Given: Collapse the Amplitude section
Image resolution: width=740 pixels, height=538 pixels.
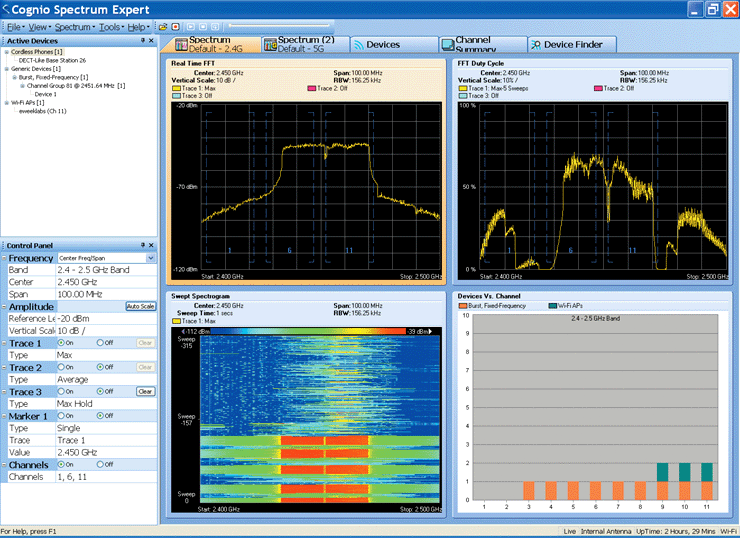Looking at the screenshot, I should [x=4, y=307].
